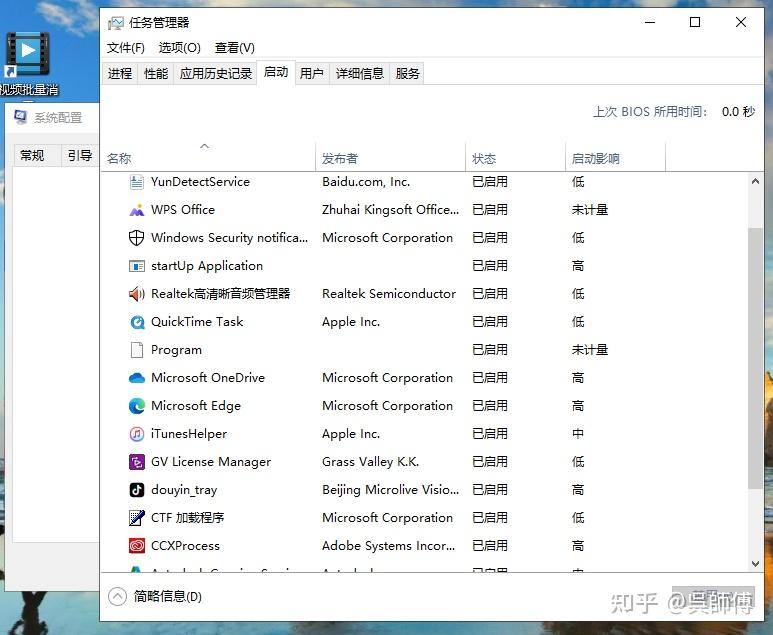This screenshot has width=773, height=635.
Task: Select the QuickTime Task entry name
Action: (x=197, y=322)
